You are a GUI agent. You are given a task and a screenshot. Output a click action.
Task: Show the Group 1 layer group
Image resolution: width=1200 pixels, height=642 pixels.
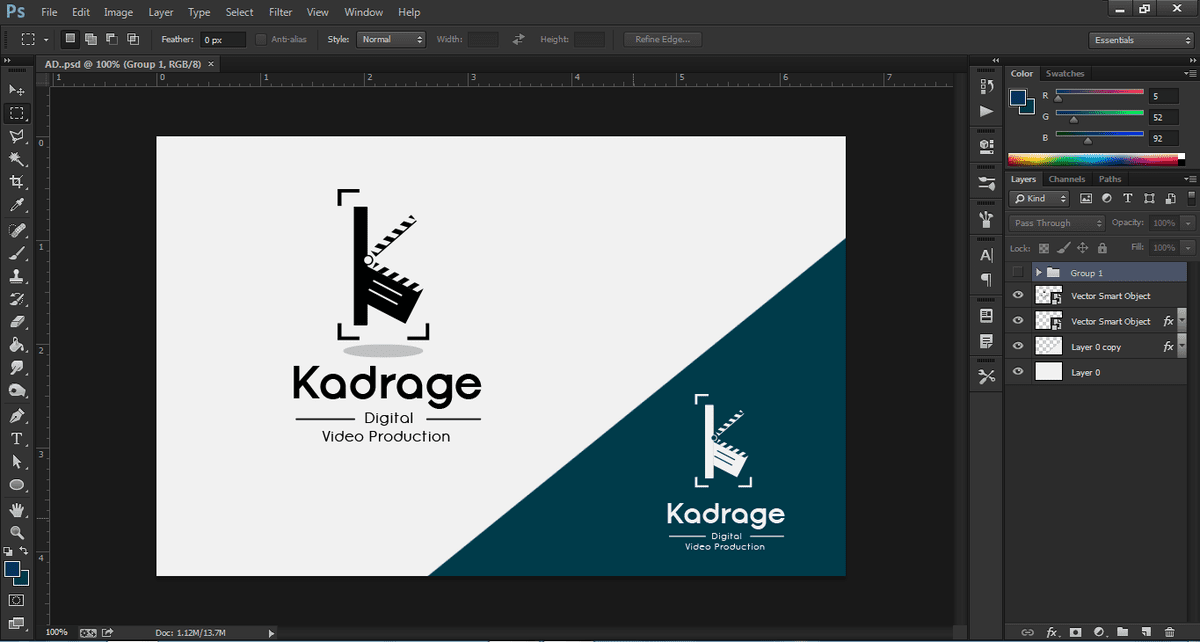click(1018, 272)
